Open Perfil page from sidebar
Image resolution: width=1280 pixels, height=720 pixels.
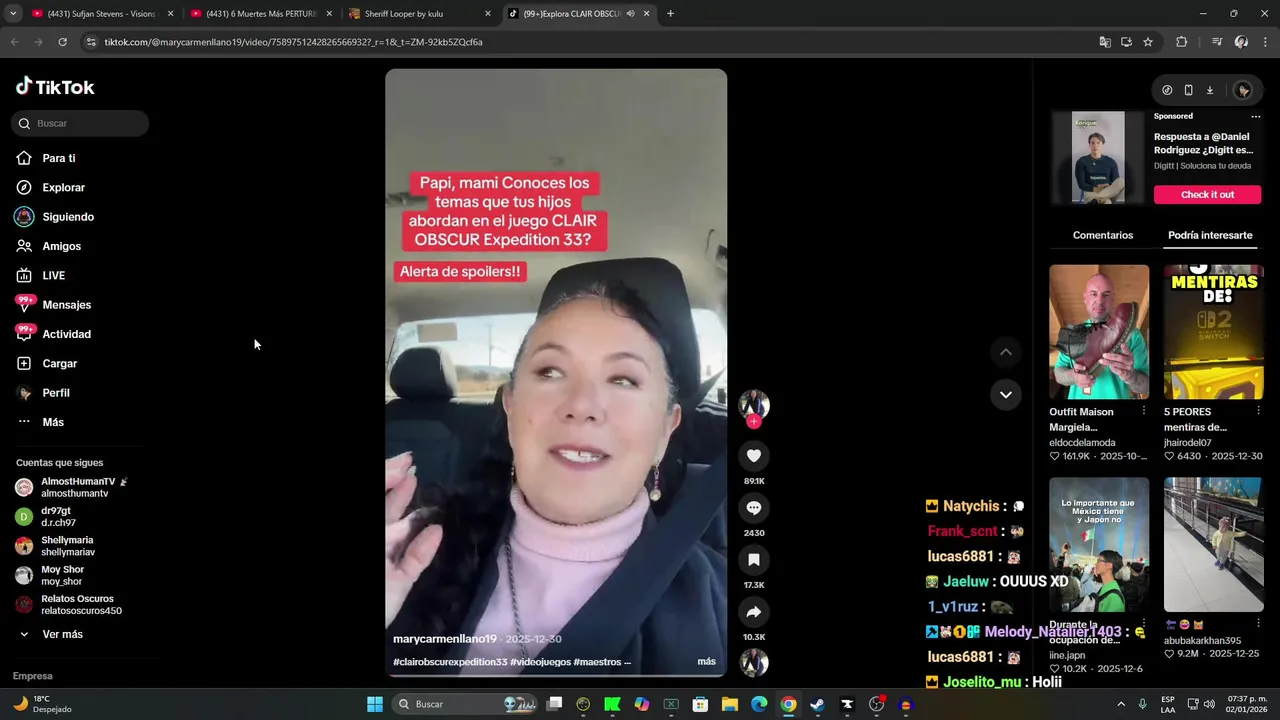55,393
